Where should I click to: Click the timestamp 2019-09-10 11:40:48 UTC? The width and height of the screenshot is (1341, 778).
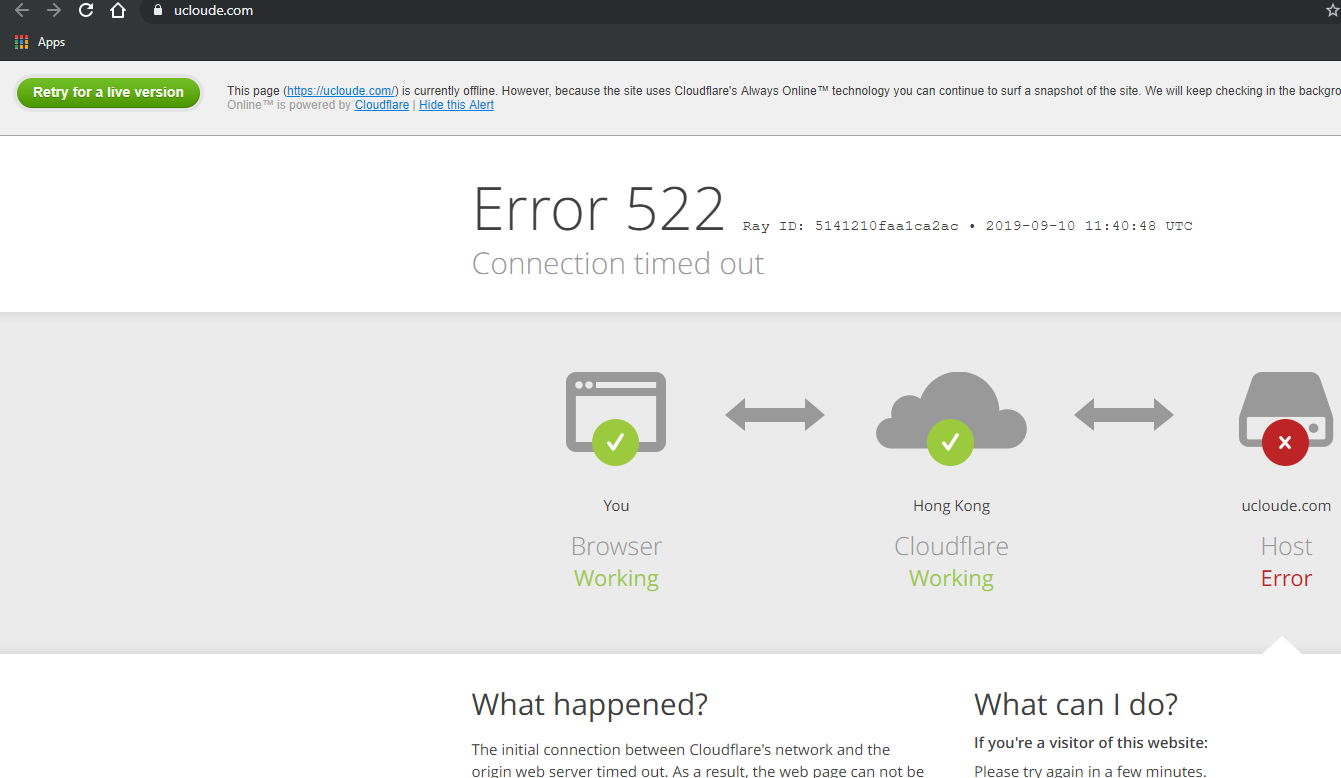[x=1089, y=226]
